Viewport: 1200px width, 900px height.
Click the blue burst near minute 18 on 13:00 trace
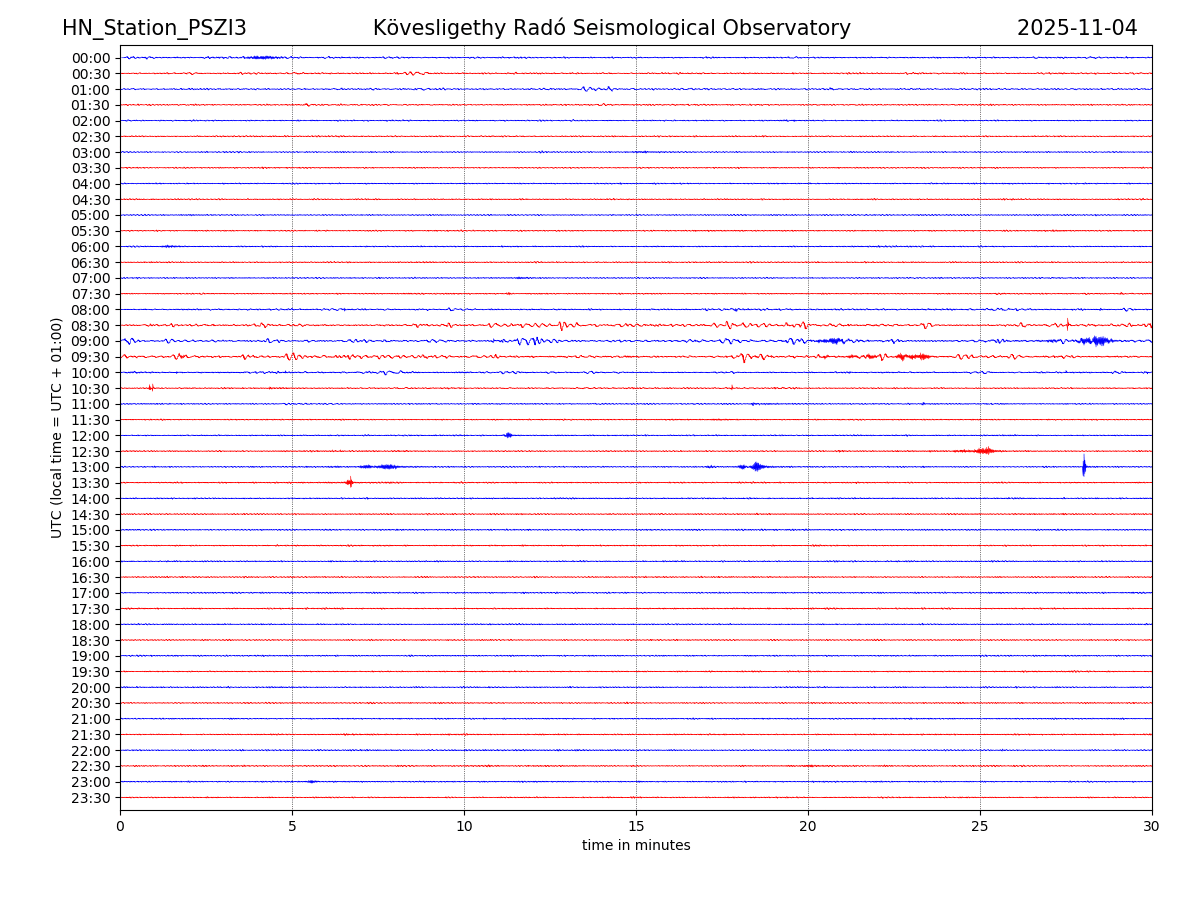(756, 467)
